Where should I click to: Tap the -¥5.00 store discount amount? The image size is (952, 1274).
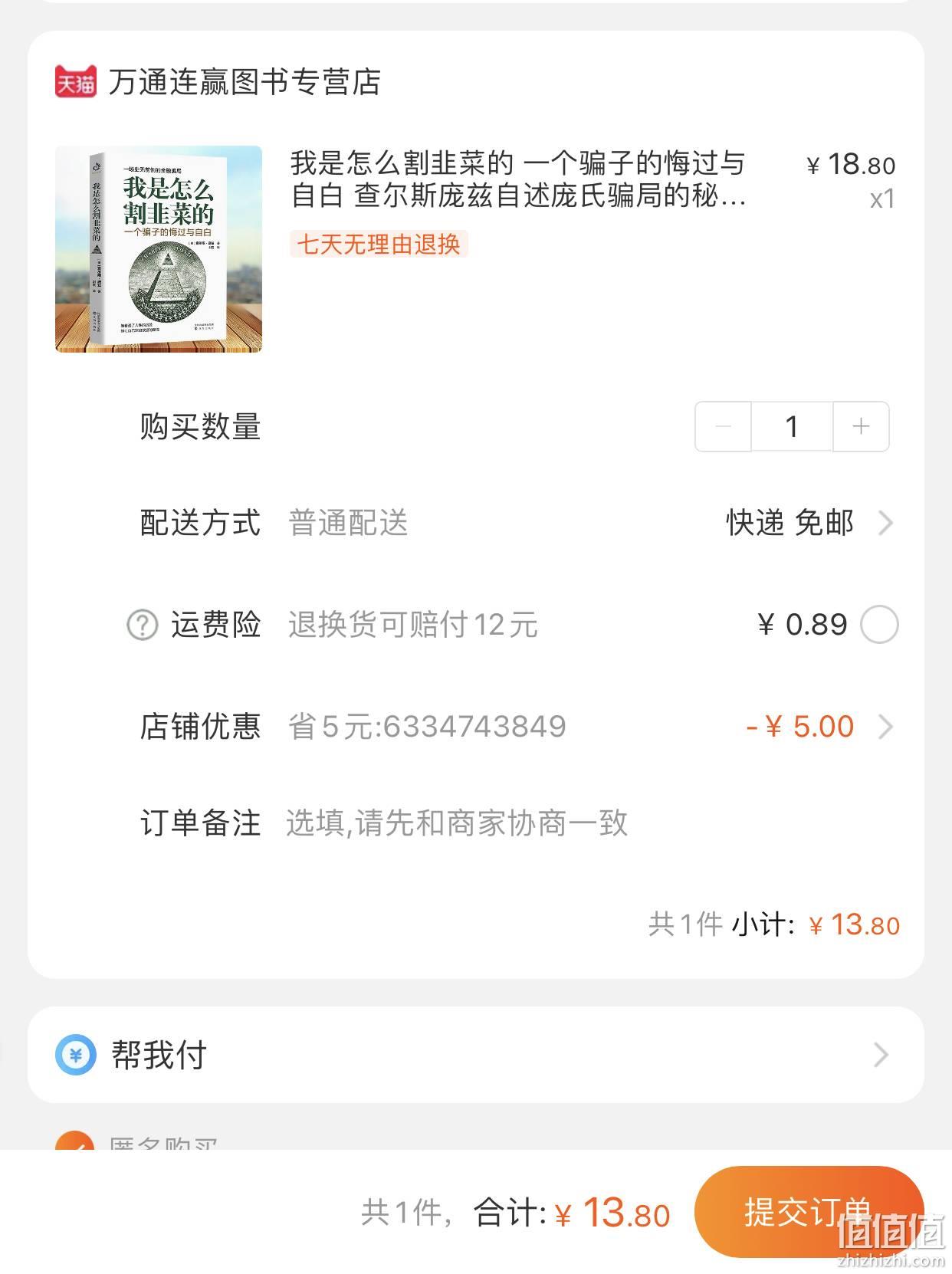click(800, 726)
